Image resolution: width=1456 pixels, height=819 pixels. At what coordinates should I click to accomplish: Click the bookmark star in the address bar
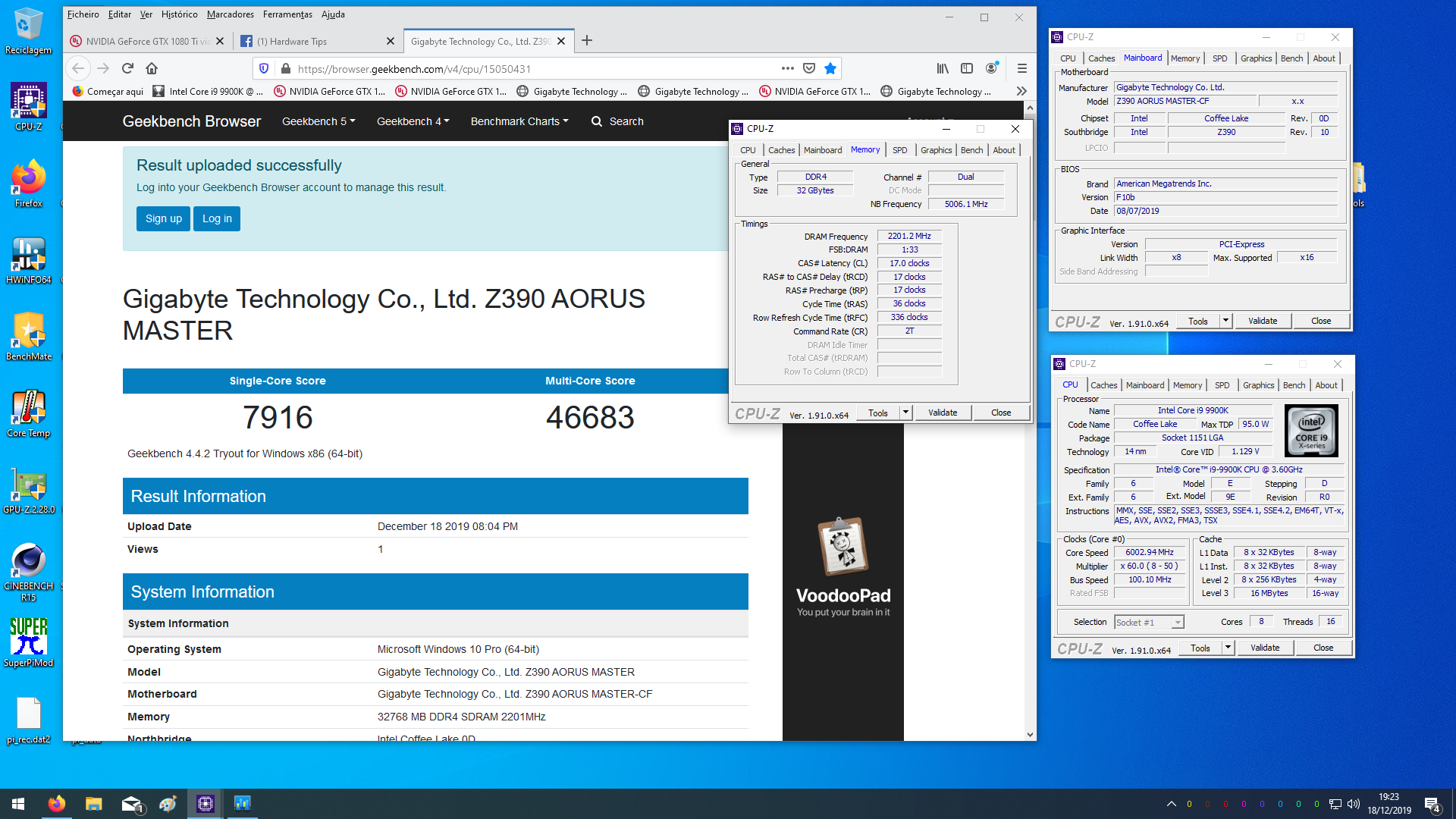[830, 68]
